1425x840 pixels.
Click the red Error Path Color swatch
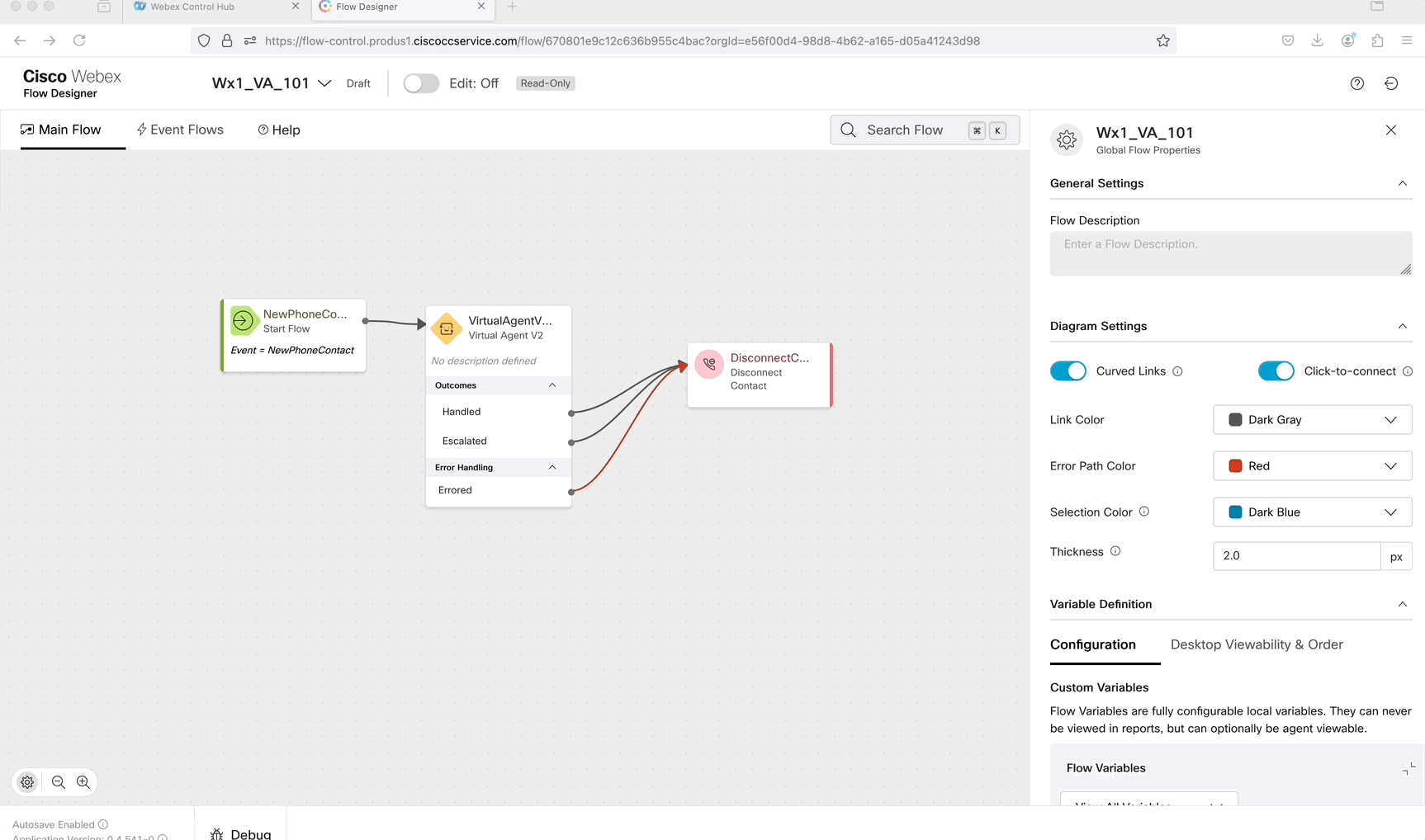tap(1235, 466)
